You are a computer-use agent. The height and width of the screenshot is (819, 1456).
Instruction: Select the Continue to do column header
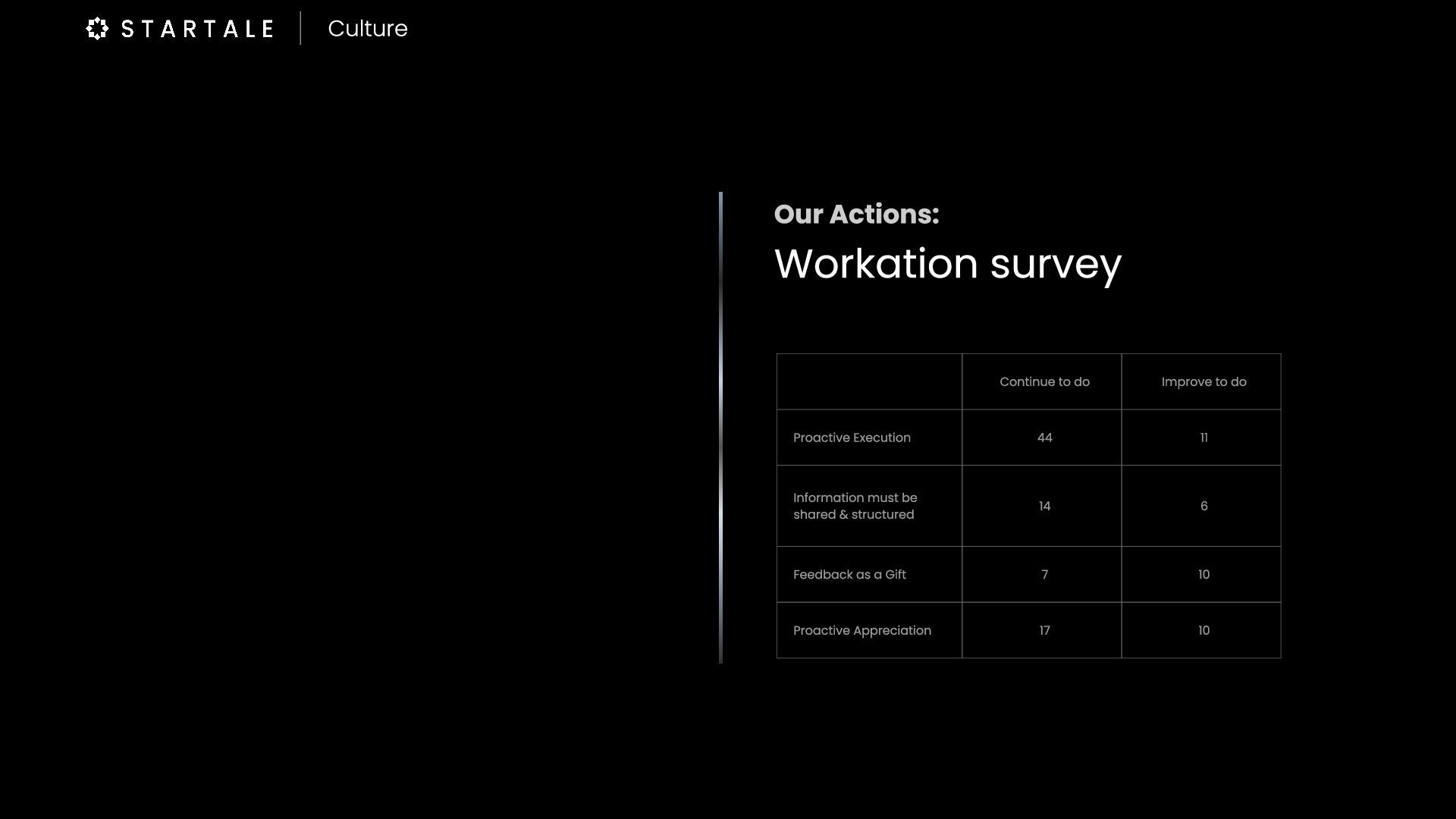[1043, 382]
